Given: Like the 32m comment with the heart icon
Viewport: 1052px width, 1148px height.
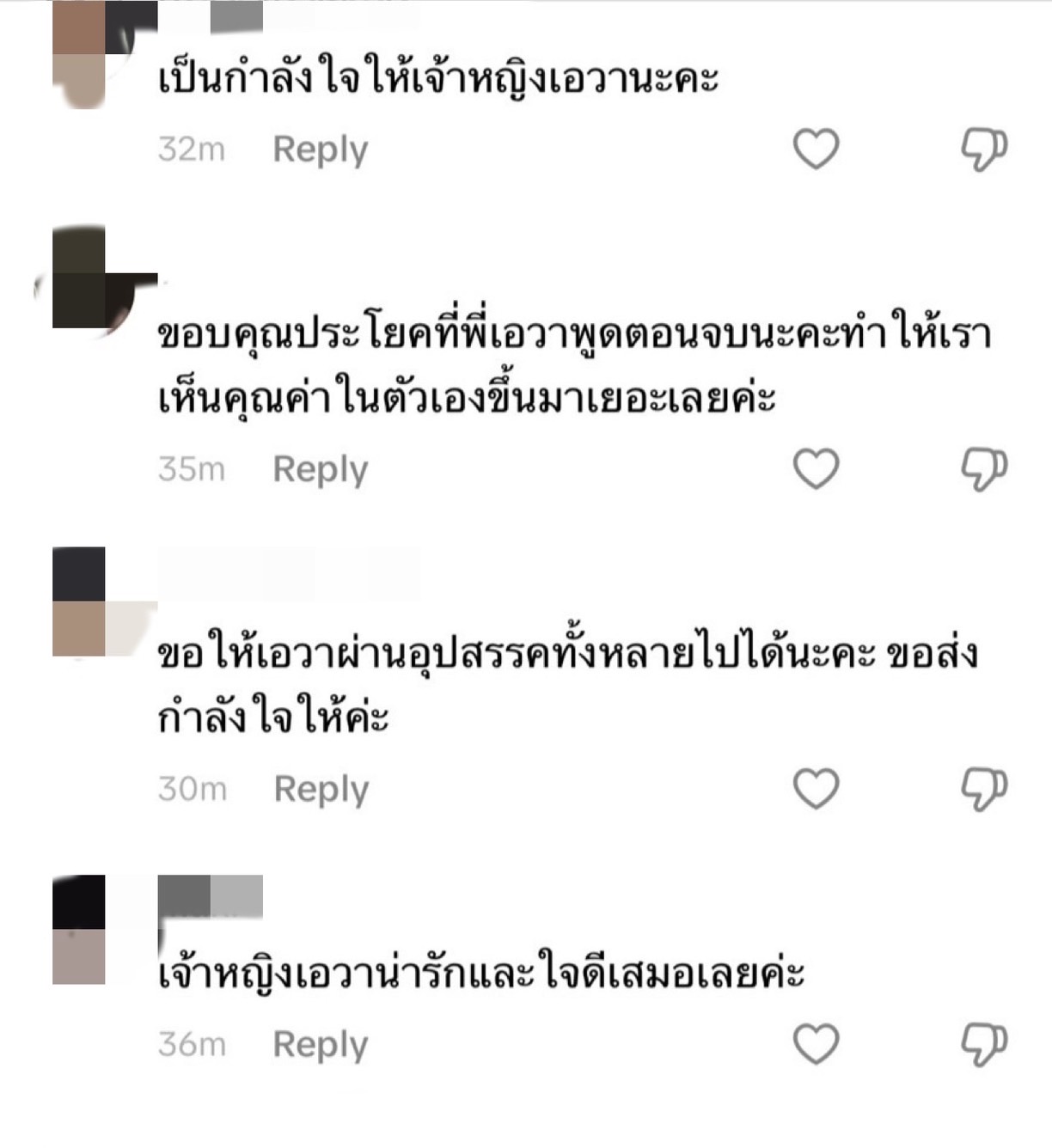Looking at the screenshot, I should point(816,149).
